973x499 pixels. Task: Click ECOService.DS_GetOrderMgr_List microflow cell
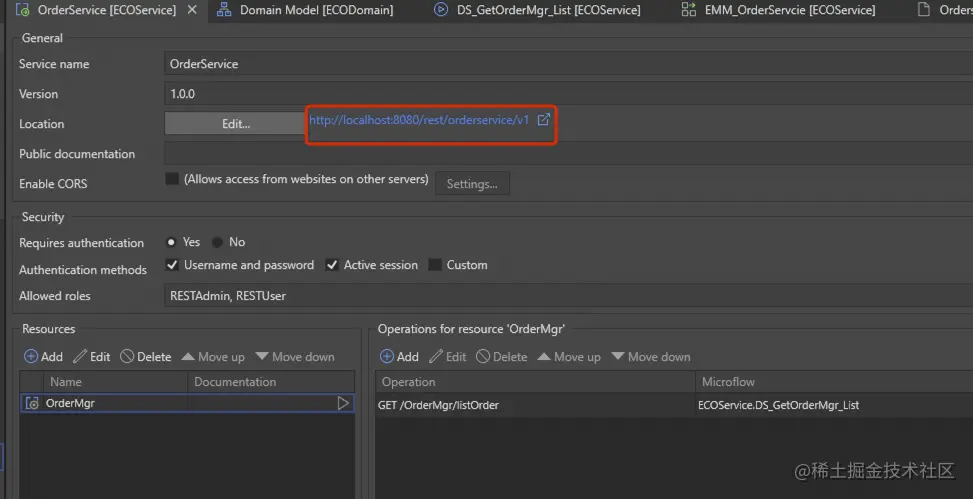tap(778, 405)
